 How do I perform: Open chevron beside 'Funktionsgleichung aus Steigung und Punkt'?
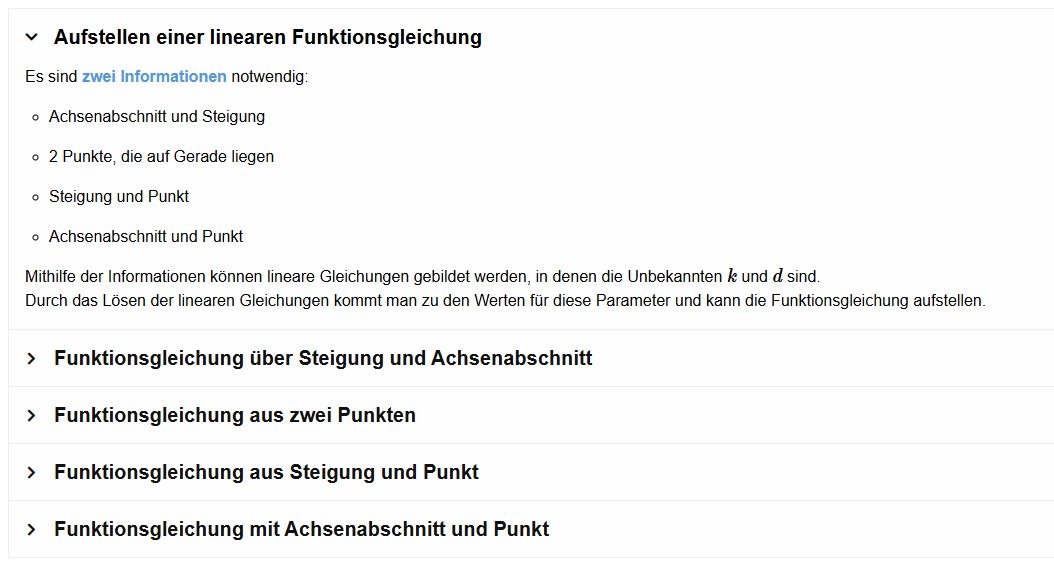coord(32,472)
